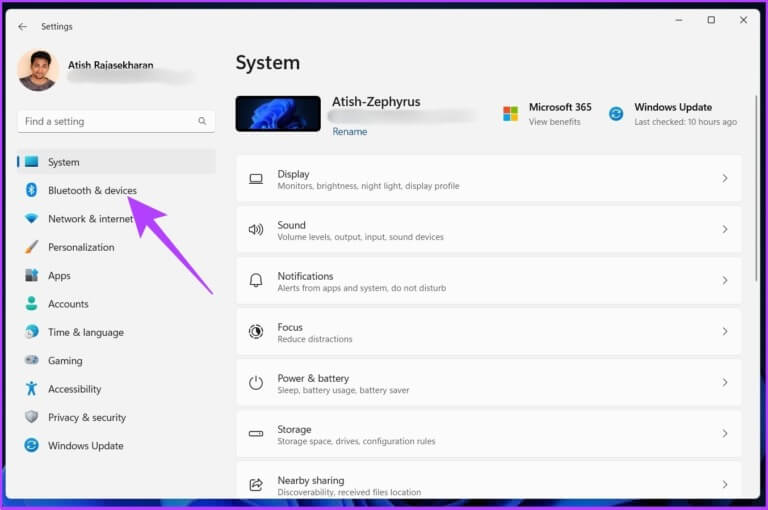
Task: Open Apps section
Action: [x=117, y=275]
